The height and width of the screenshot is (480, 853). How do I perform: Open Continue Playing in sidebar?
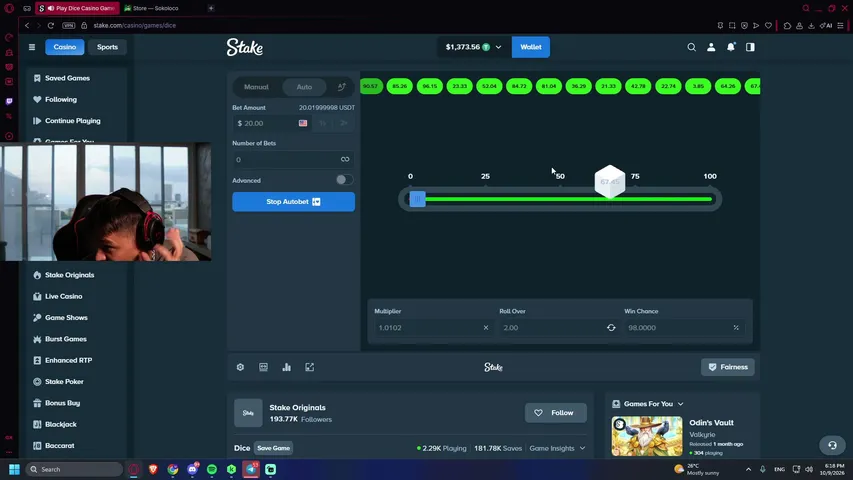tap(73, 121)
